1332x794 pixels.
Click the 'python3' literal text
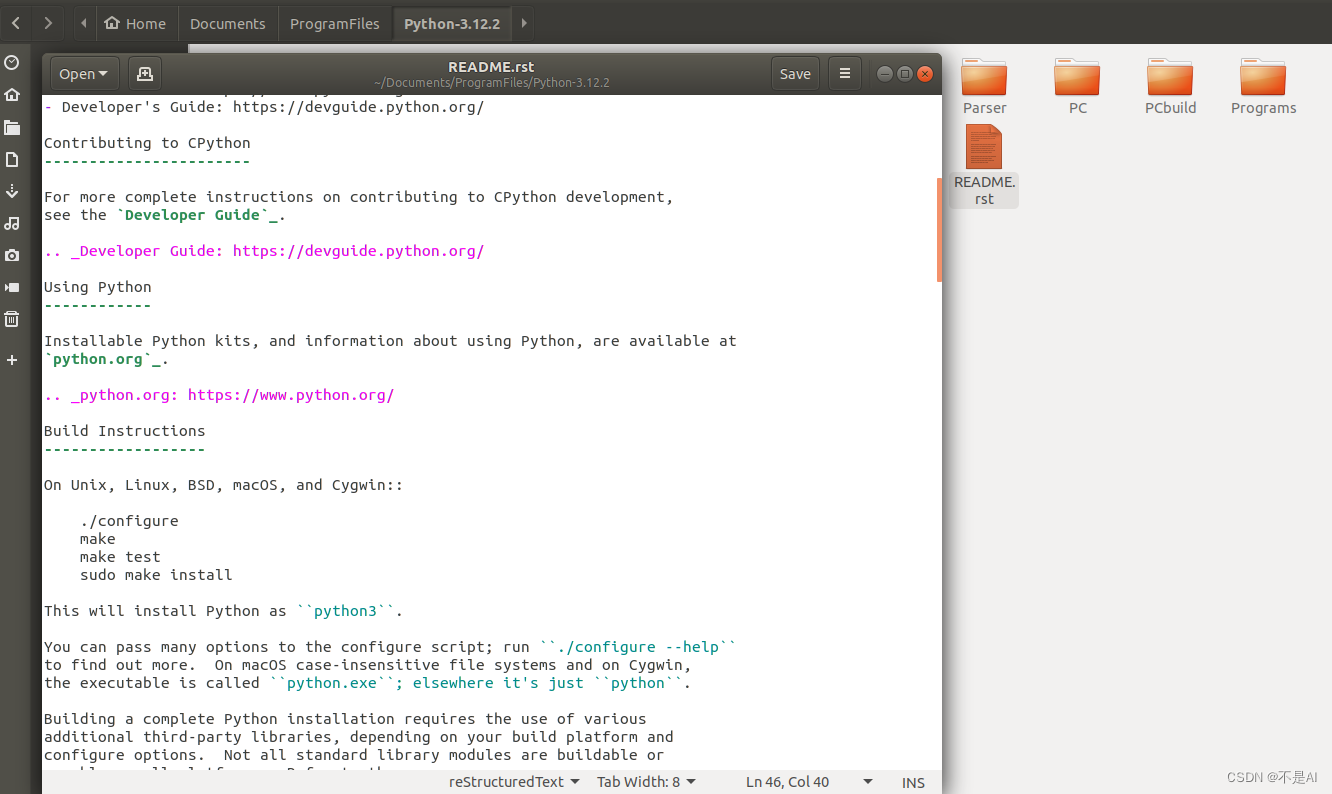click(345, 611)
